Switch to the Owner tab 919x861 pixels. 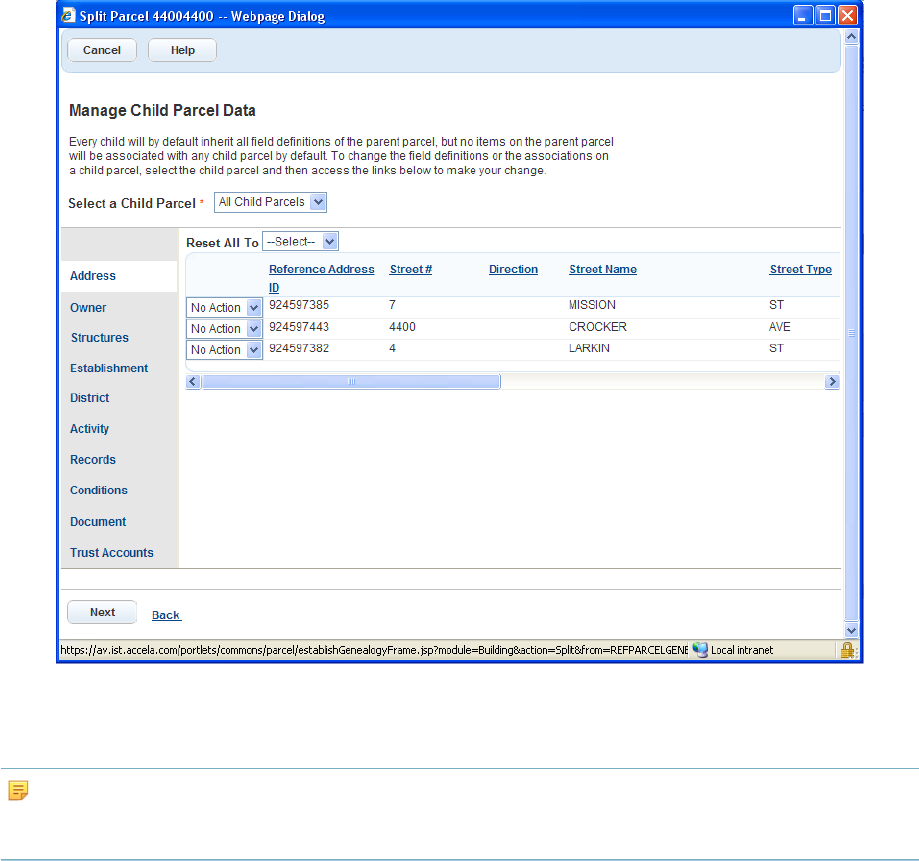pos(88,308)
